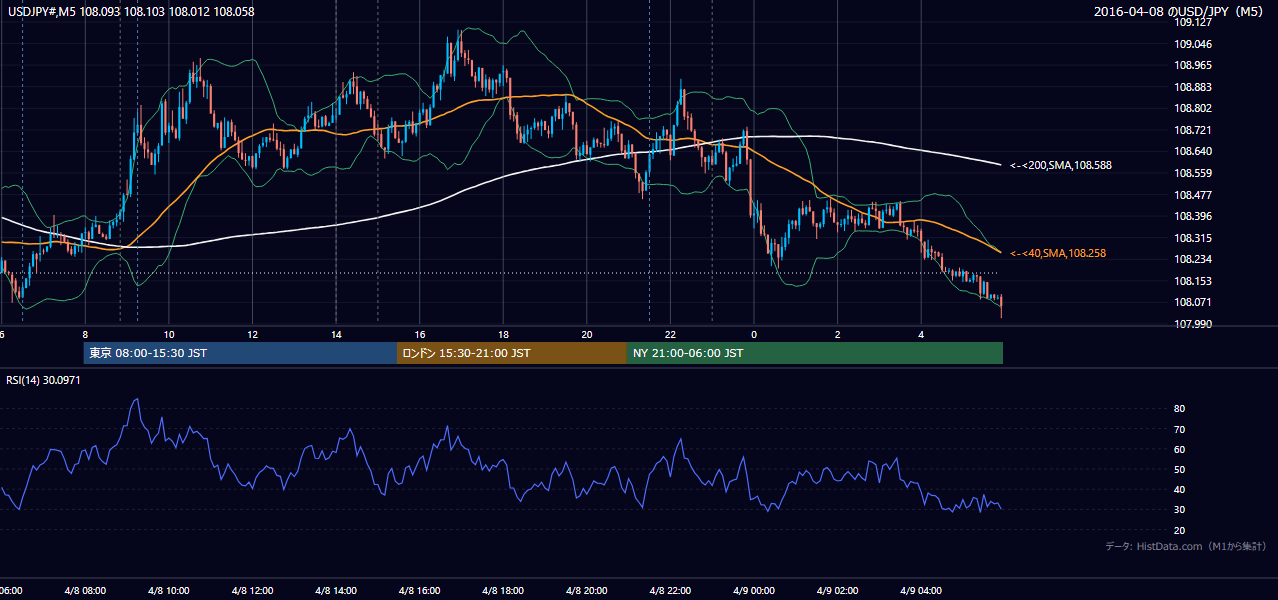
Task: Select the Tokyo 08:00-15:30 JST session bar
Action: [x=240, y=353]
